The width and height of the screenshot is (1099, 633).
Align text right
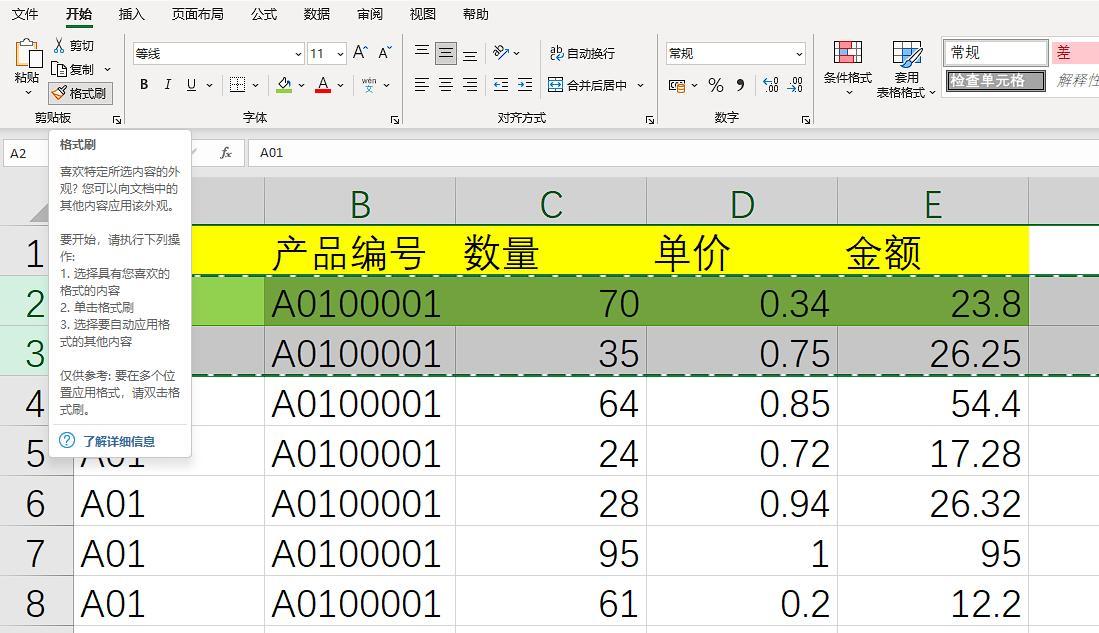tap(470, 85)
